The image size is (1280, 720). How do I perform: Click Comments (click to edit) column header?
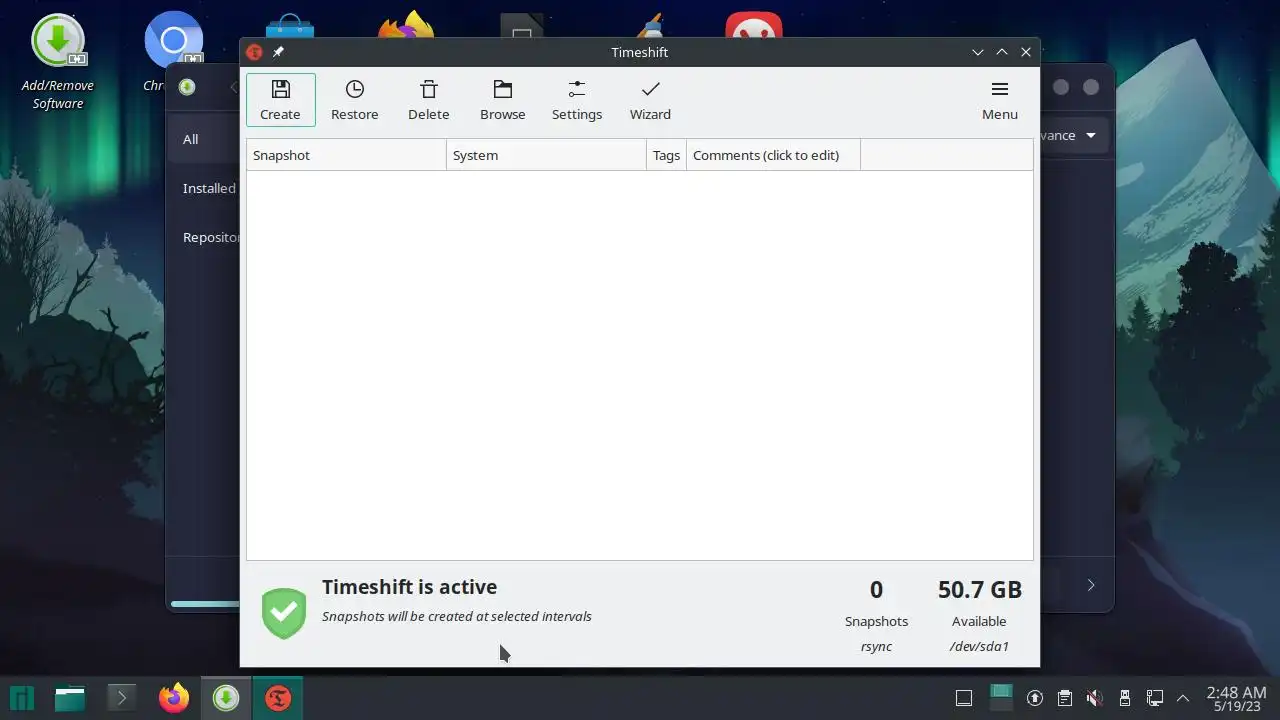pos(773,155)
